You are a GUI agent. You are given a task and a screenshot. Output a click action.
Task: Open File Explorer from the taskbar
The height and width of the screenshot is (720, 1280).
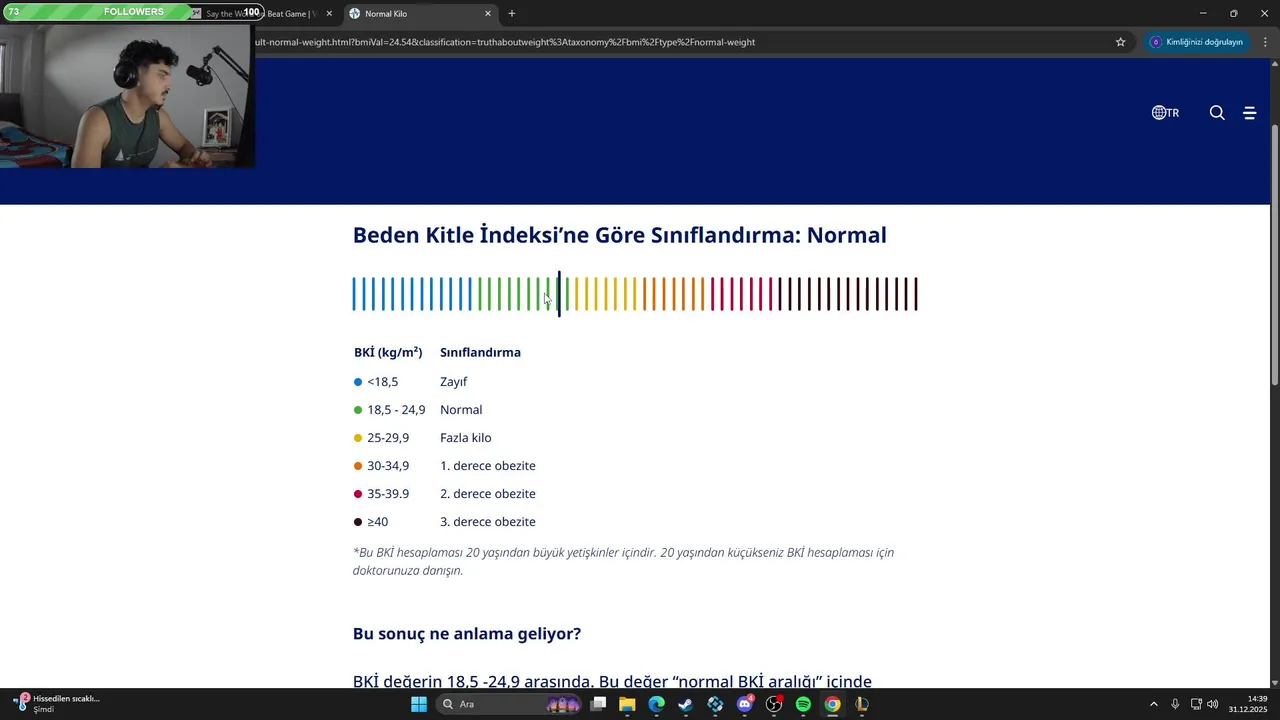coord(627,704)
